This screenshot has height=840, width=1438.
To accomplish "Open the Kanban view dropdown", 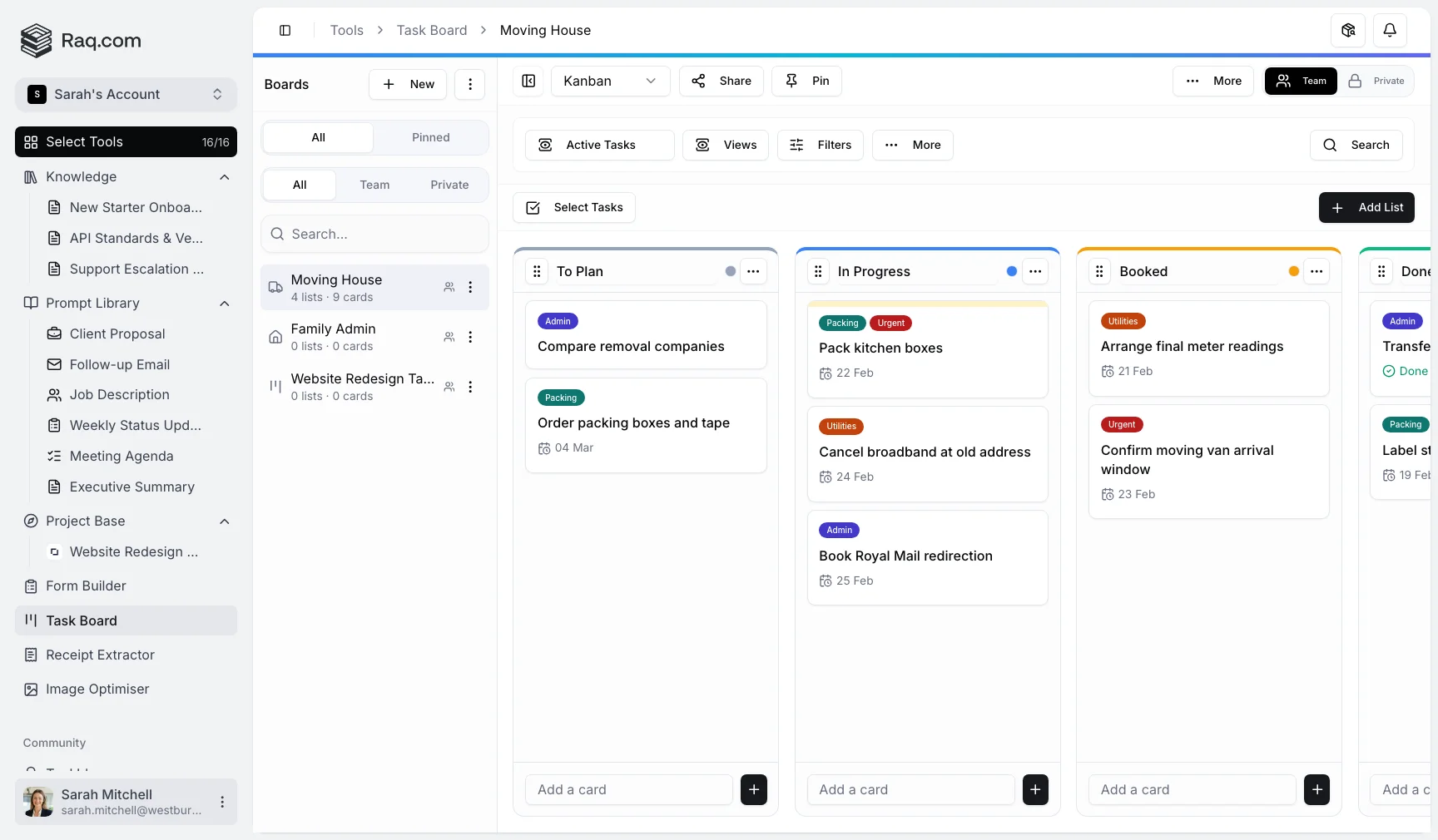I will (610, 82).
